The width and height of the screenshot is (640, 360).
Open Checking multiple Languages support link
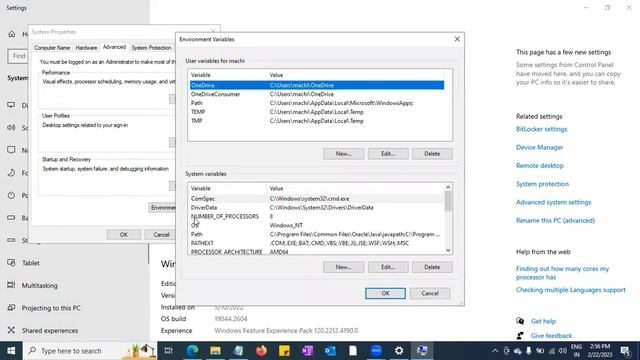click(x=570, y=290)
